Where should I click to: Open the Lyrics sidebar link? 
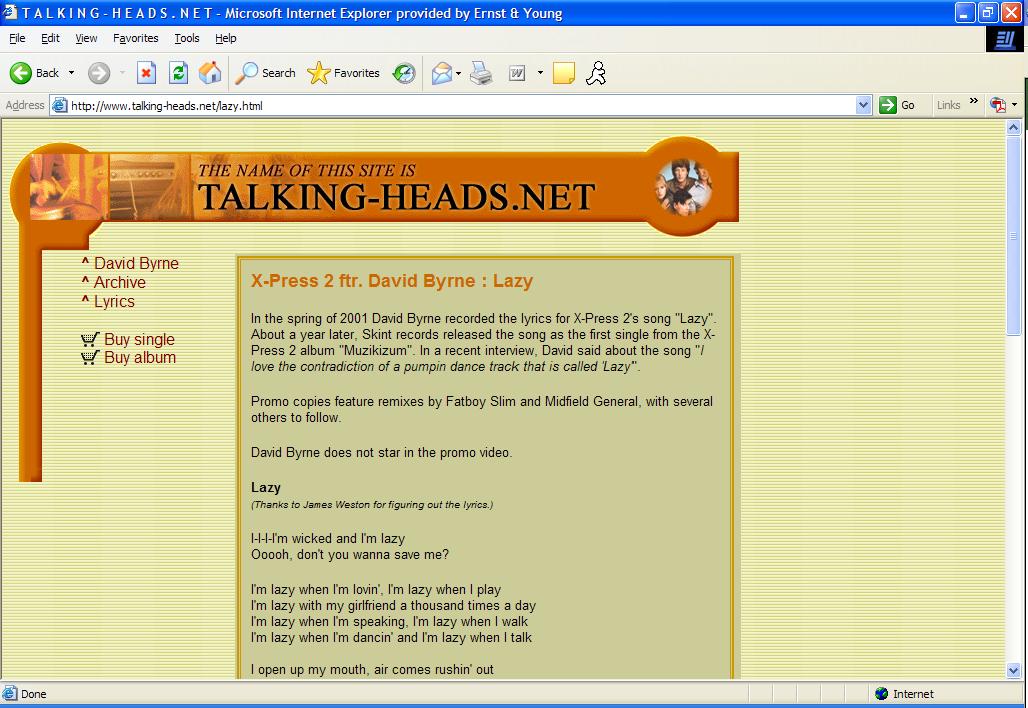pos(114,301)
